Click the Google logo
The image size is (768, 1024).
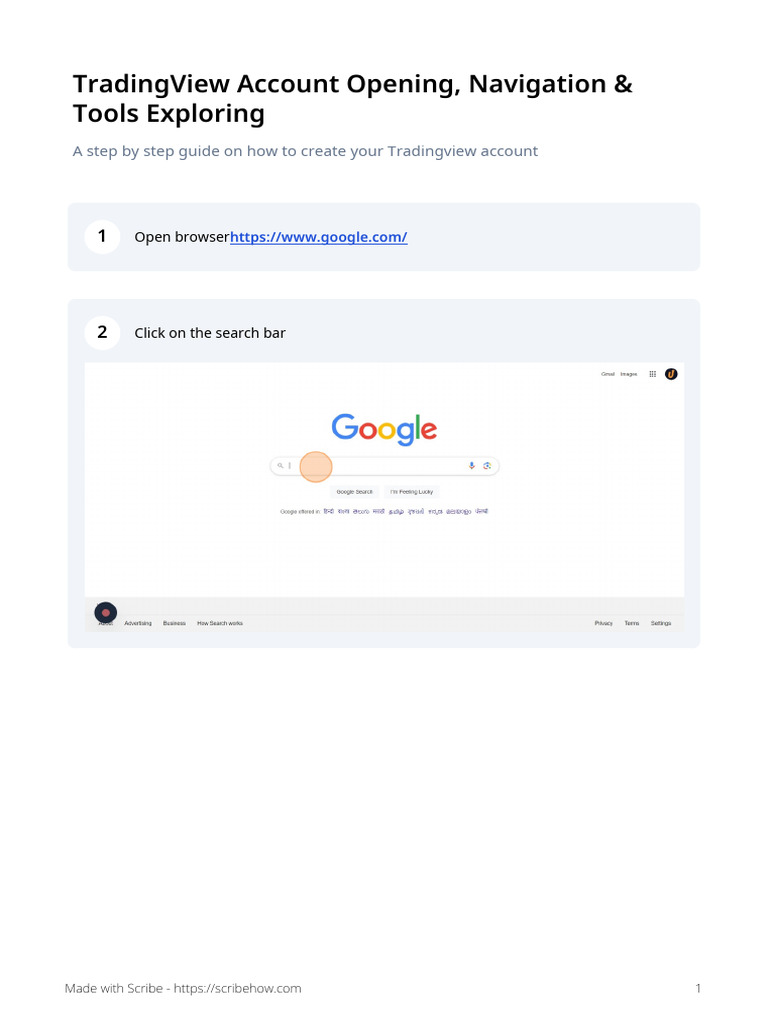[x=384, y=430]
